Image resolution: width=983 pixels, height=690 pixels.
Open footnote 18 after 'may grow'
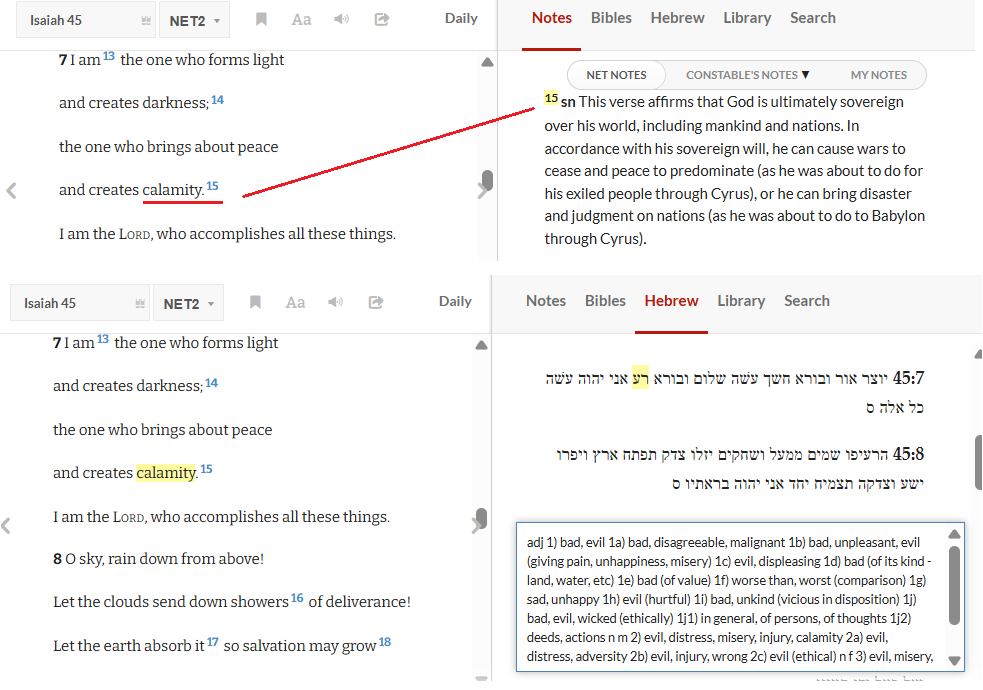[385, 642]
